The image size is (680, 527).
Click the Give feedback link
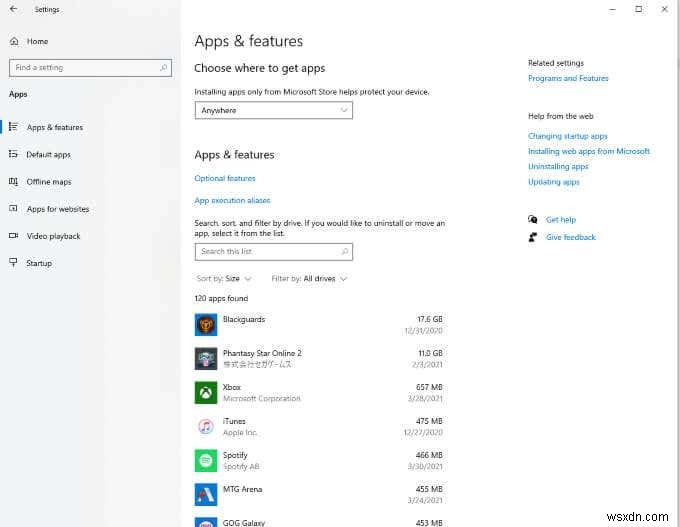click(571, 237)
